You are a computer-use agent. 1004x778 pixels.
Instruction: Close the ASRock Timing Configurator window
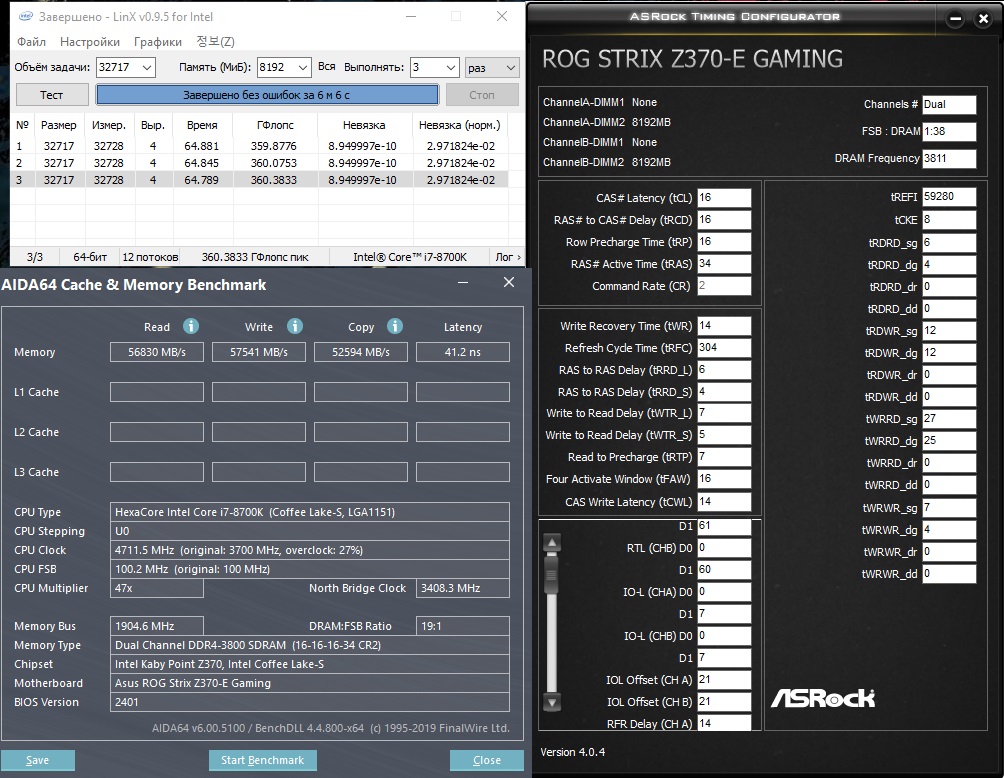pos(984,19)
